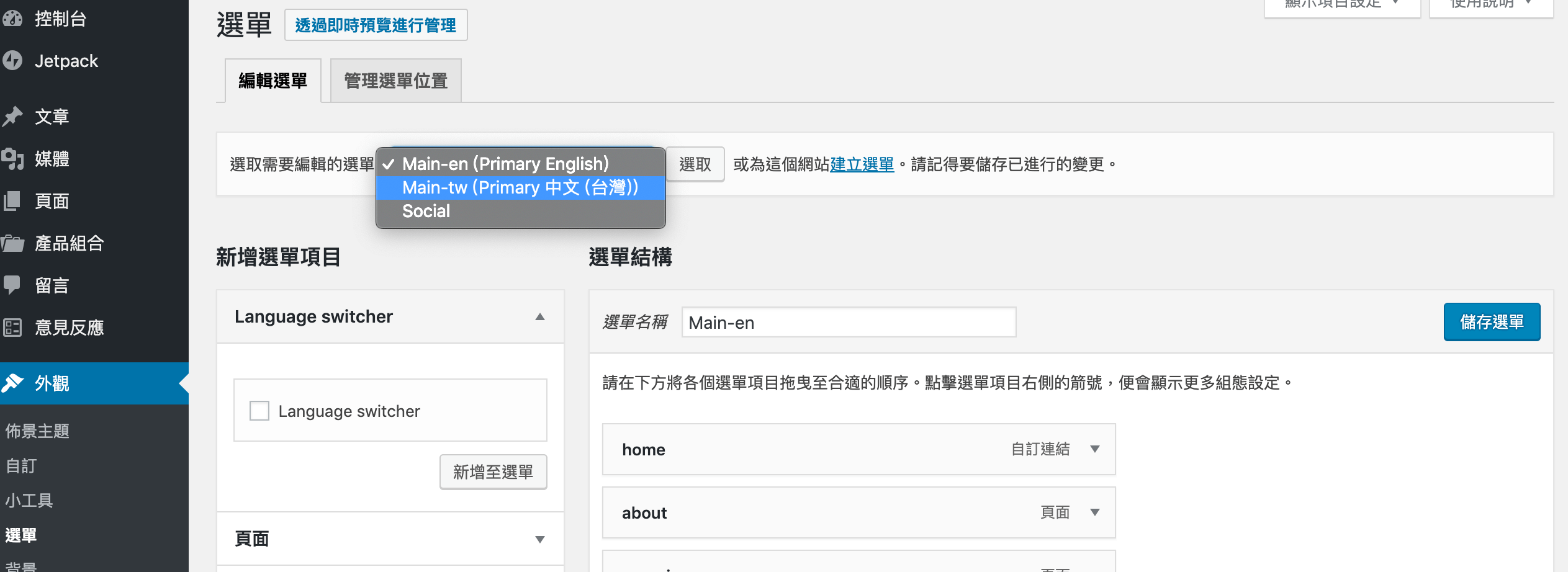
Task: Choose Social from the menu dropdown
Action: [426, 211]
